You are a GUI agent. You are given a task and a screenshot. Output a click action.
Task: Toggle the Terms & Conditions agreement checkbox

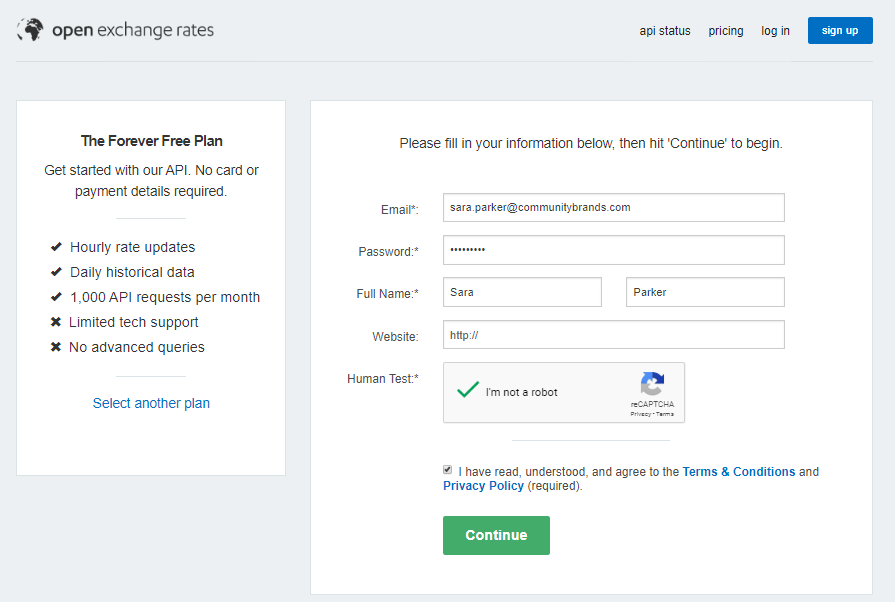(x=447, y=470)
